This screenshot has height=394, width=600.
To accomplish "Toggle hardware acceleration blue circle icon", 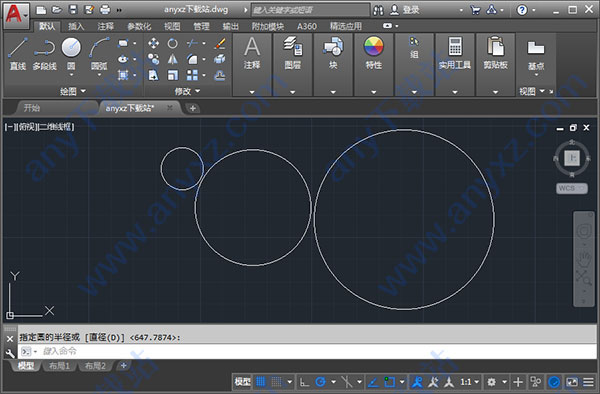I will [x=554, y=381].
